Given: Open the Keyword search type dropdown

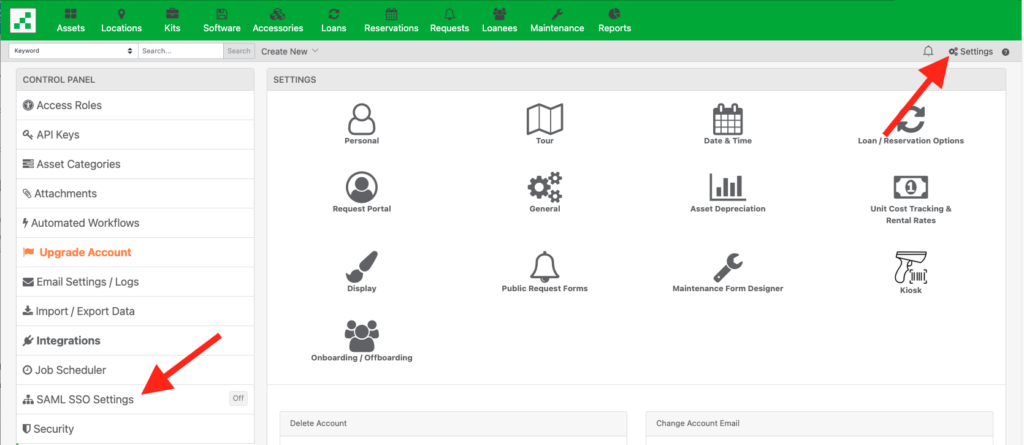Looking at the screenshot, I should 72,51.
